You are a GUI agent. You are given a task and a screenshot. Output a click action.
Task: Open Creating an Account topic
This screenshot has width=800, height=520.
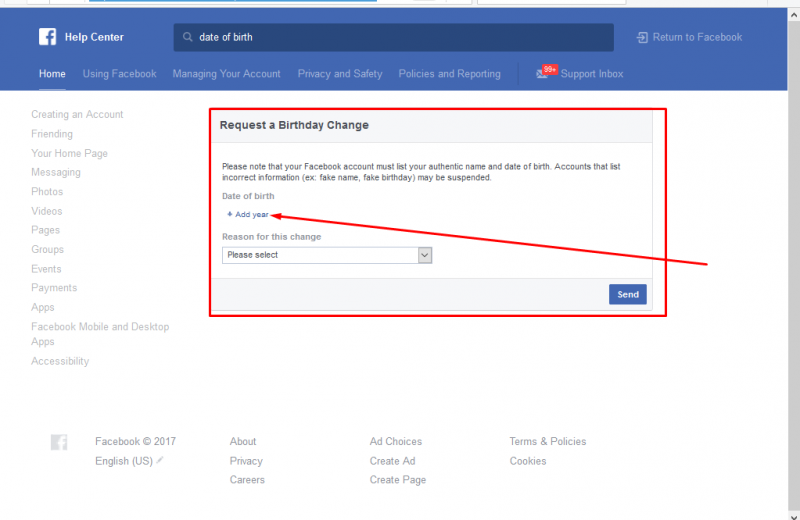click(x=77, y=114)
